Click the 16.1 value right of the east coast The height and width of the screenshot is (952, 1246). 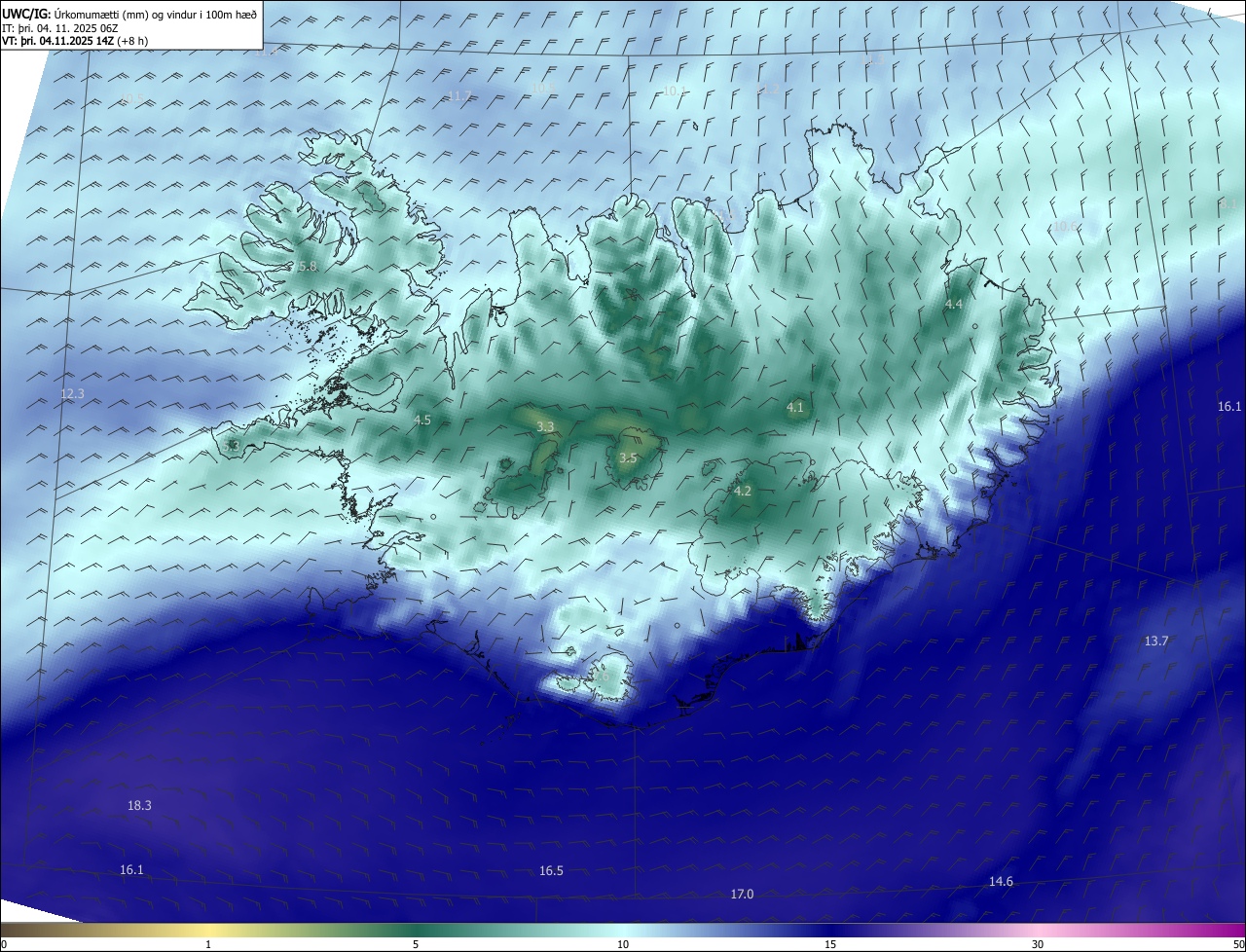(1229, 406)
